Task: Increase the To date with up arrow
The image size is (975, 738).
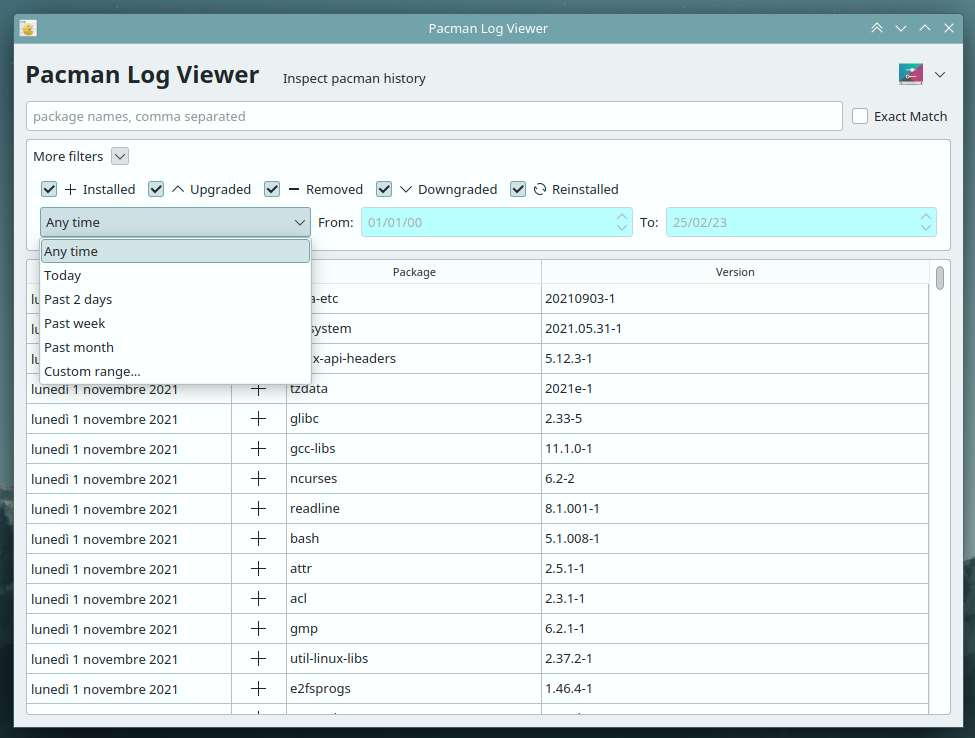Action: pos(926,216)
